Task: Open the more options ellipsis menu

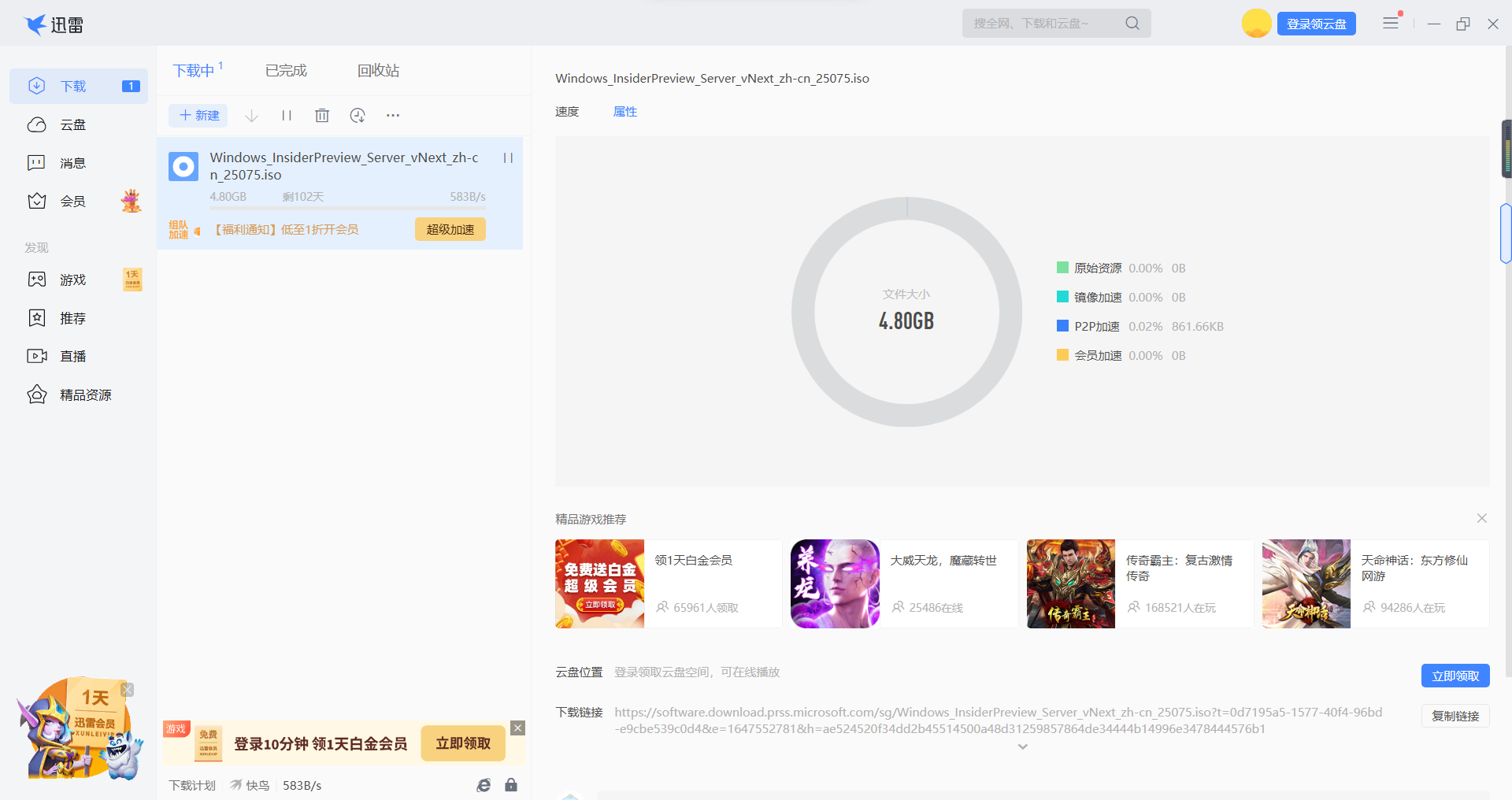Action: pos(393,116)
